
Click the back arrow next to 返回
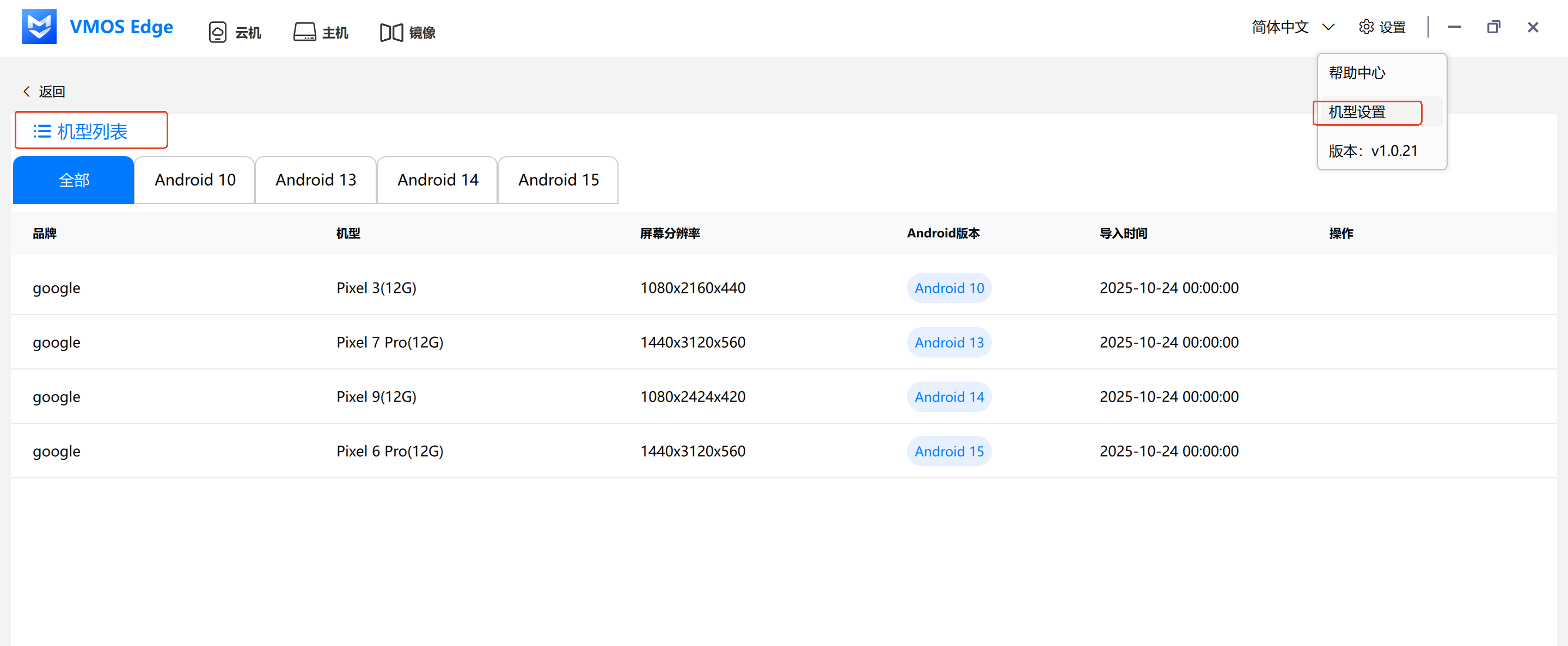(26, 91)
